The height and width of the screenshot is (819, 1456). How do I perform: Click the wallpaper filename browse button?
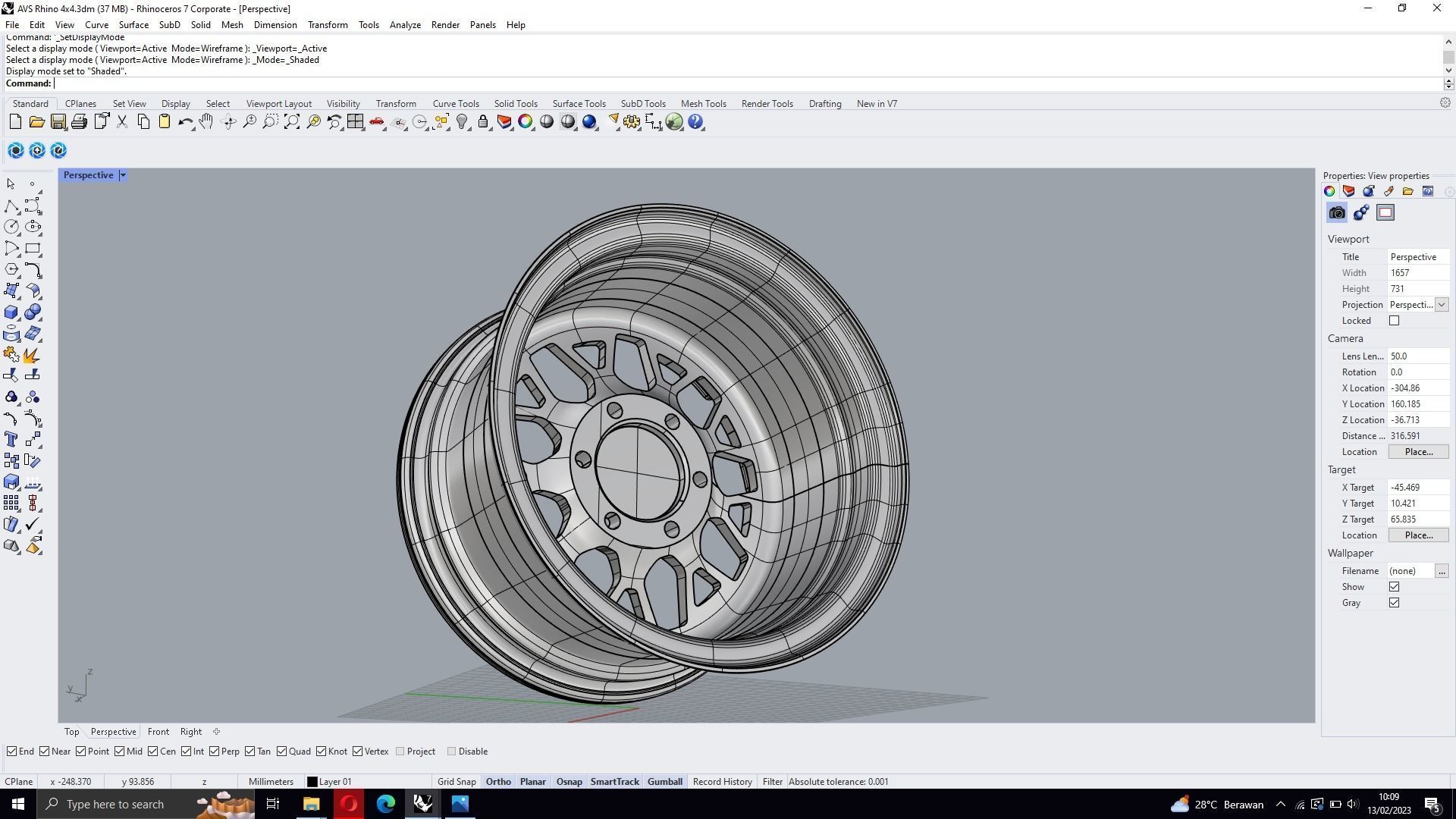[x=1442, y=571]
